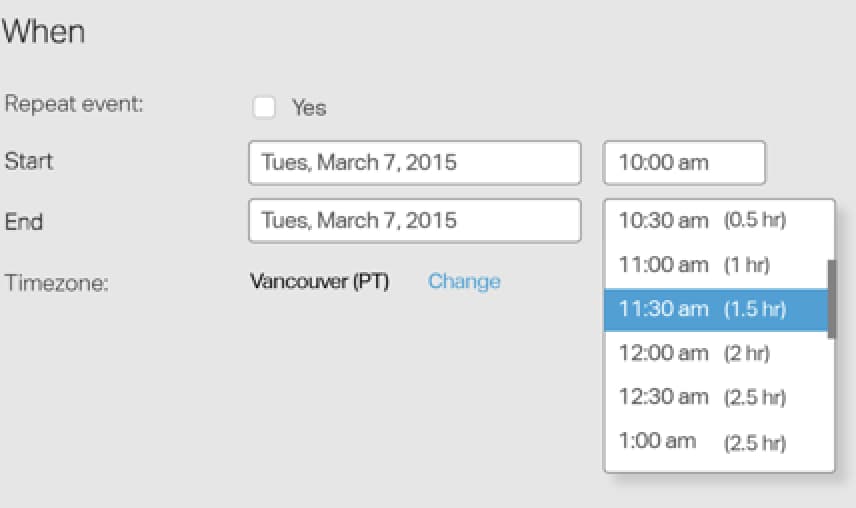Open the End date field
856x508 pixels.
point(414,220)
